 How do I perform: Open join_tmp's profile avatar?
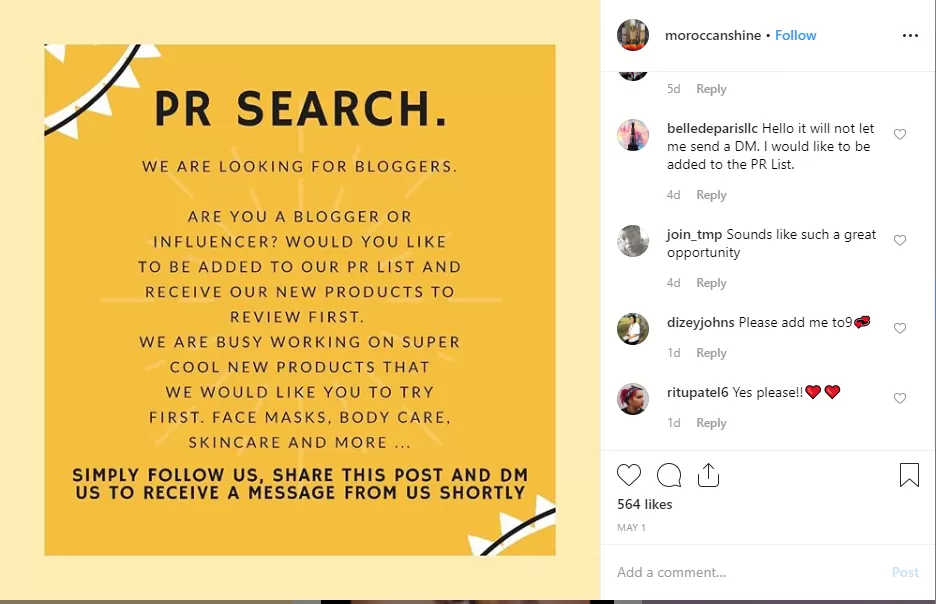(633, 241)
